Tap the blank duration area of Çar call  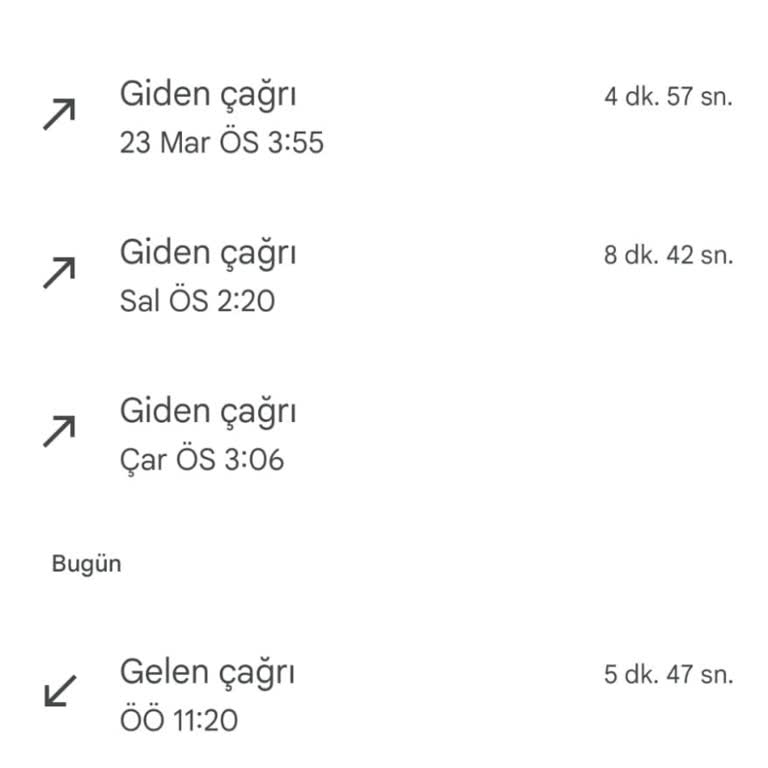[x=668, y=413]
